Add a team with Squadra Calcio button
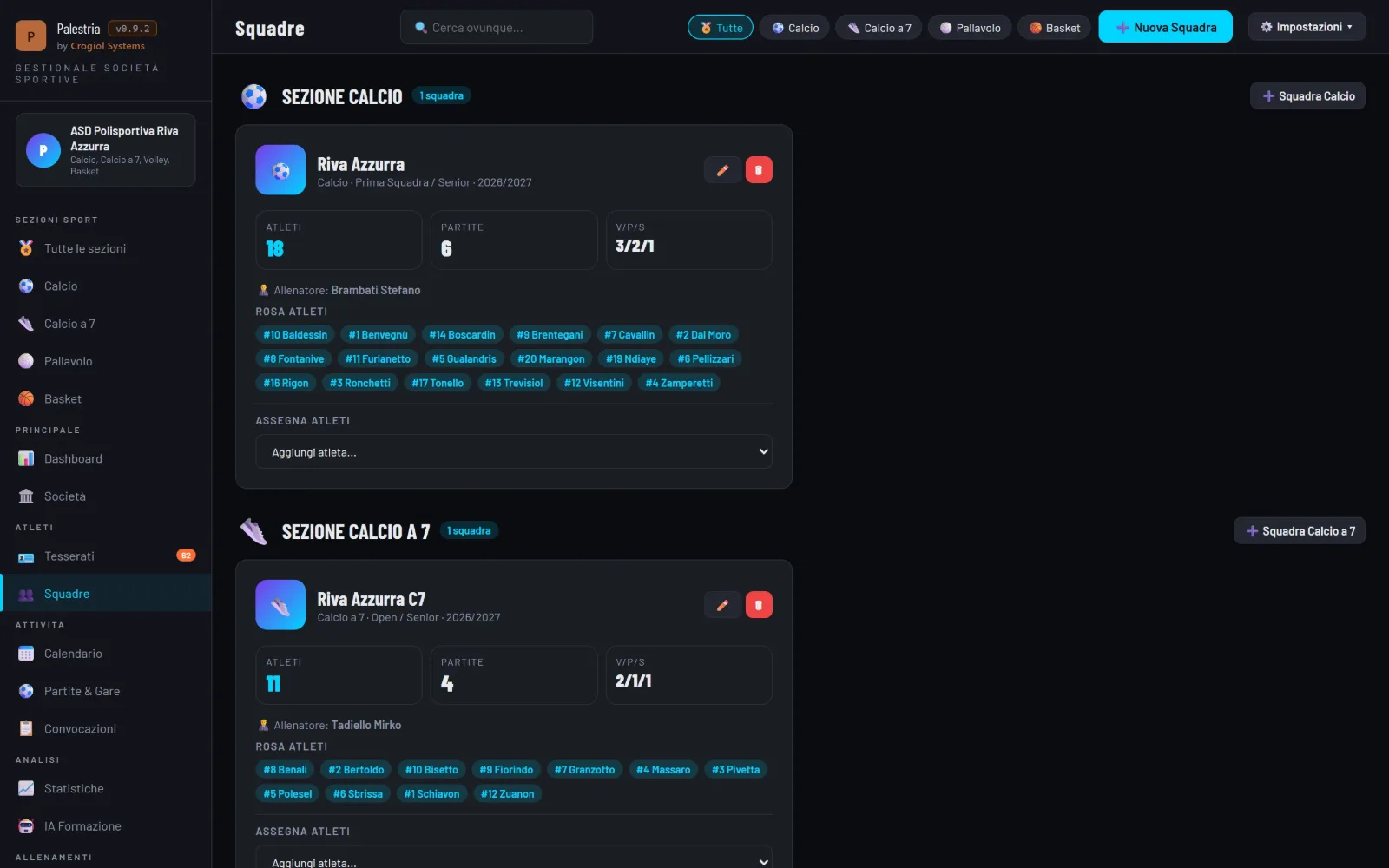 [1307, 96]
